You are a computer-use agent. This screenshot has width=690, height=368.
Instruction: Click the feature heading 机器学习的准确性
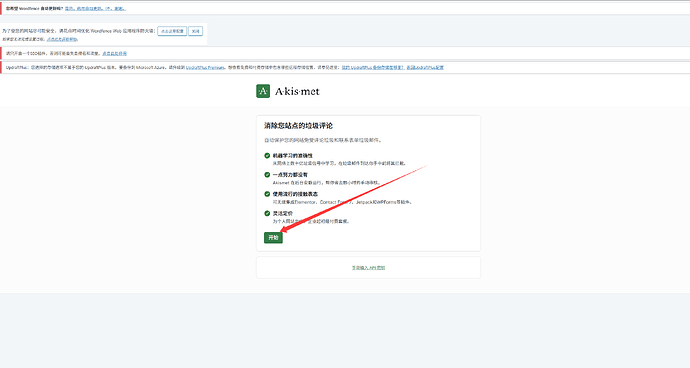[293, 155]
